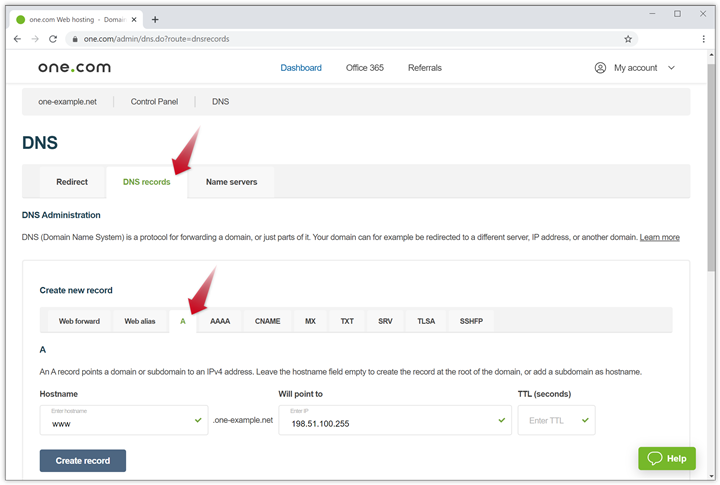Click the My account profile icon

click(600, 68)
